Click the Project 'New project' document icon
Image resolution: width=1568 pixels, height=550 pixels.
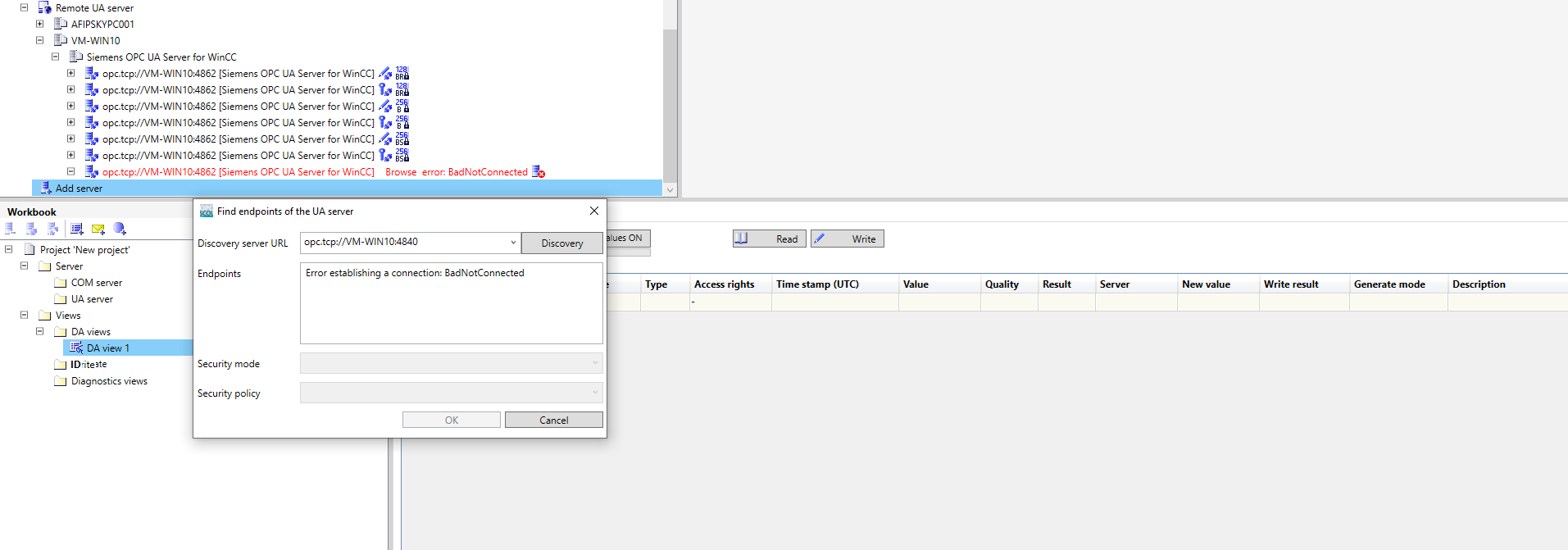30,249
